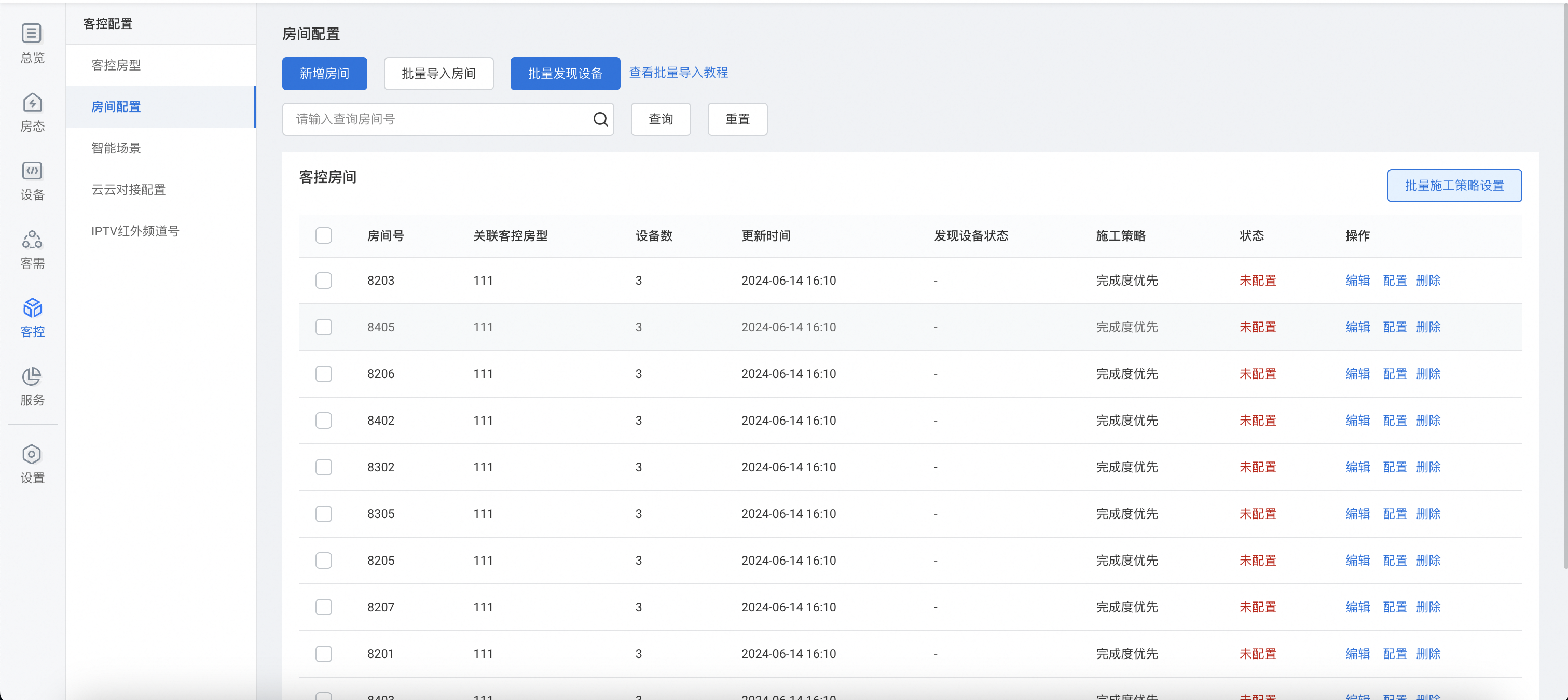1568x700 pixels.
Task: Toggle the select-all checkbox in the table header
Action: tap(323, 235)
